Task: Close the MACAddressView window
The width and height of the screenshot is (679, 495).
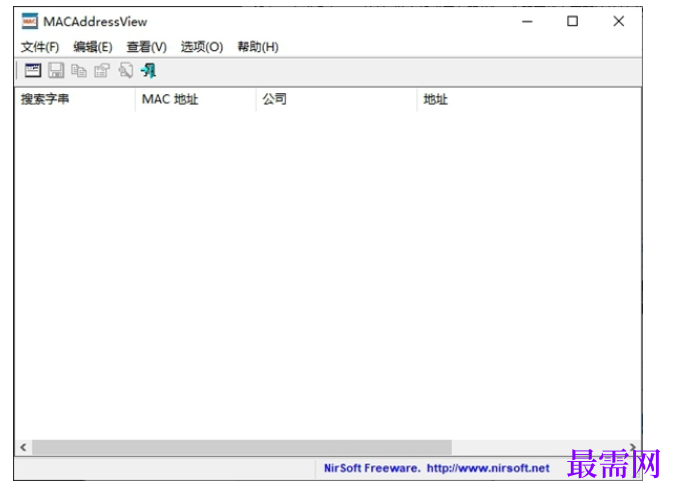Action: click(619, 21)
